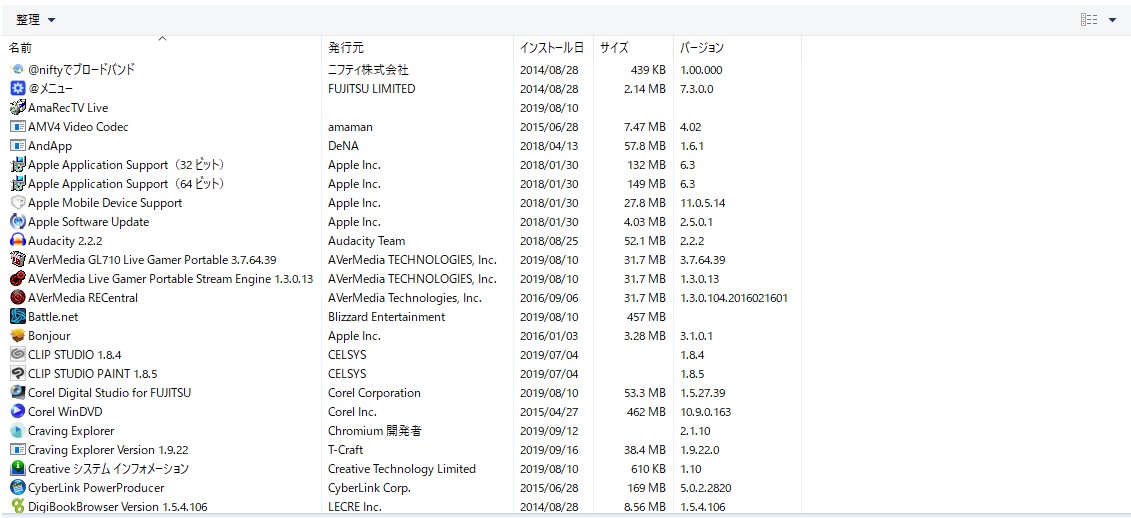Screen dimensions: 1131x518
Task: Click the Corel WinDVD icon
Action: [18, 412]
